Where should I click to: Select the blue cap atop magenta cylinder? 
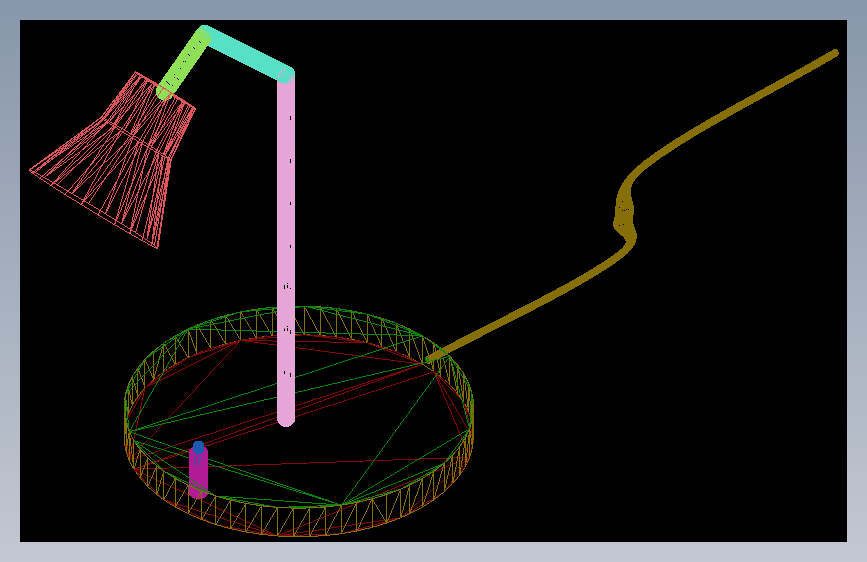coord(199,447)
